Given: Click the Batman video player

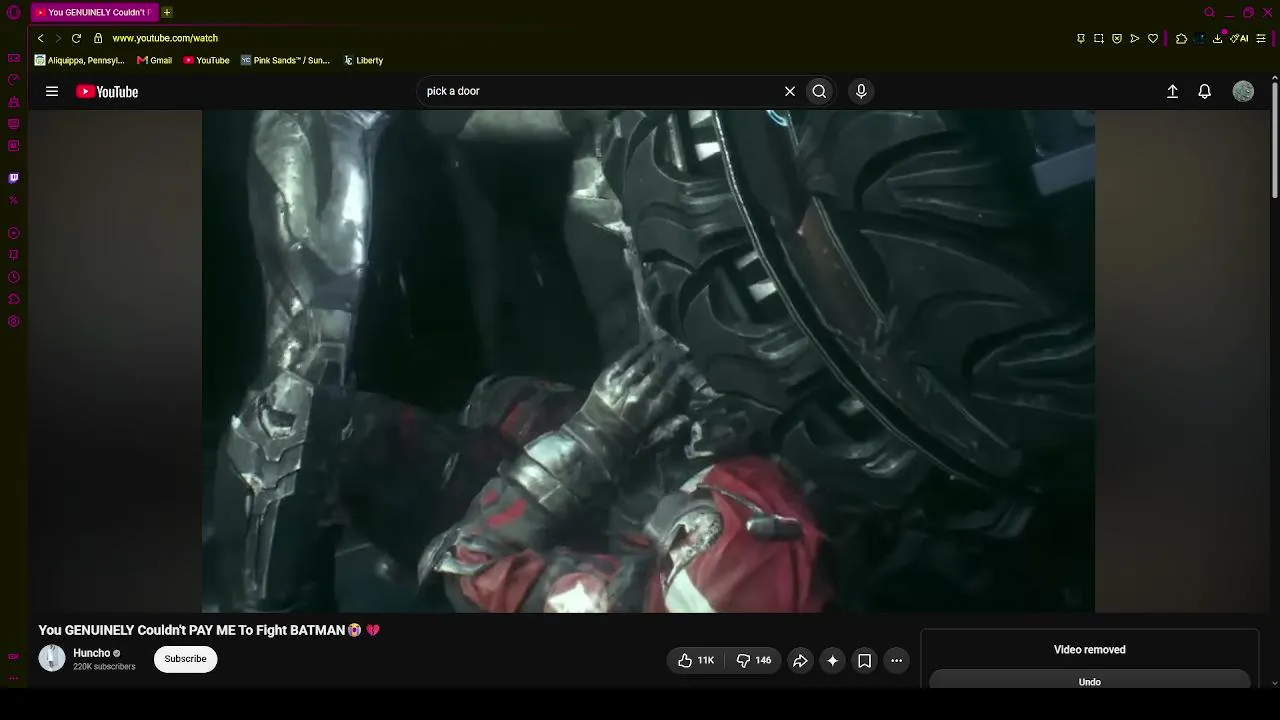Looking at the screenshot, I should pyautogui.click(x=648, y=361).
